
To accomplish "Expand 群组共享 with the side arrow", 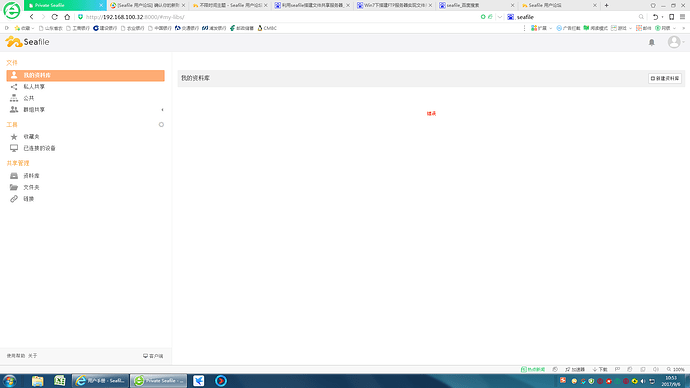I will coord(162,110).
